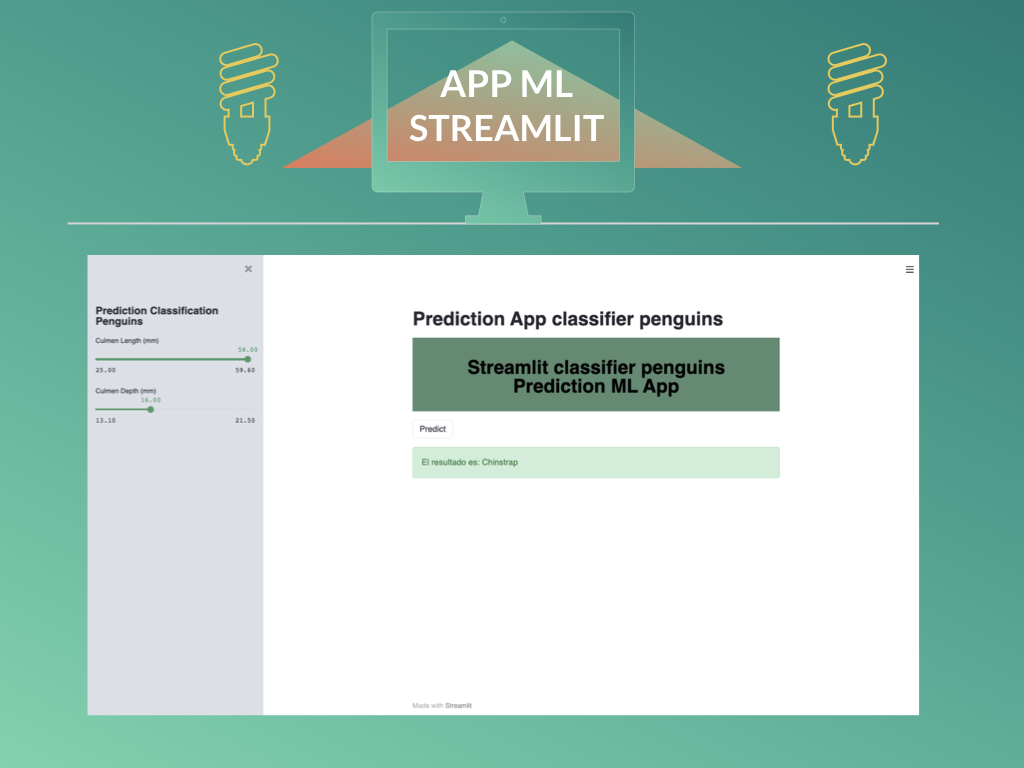Click the 'Prediction App classifier penguins' title
The height and width of the screenshot is (768, 1024).
568,319
